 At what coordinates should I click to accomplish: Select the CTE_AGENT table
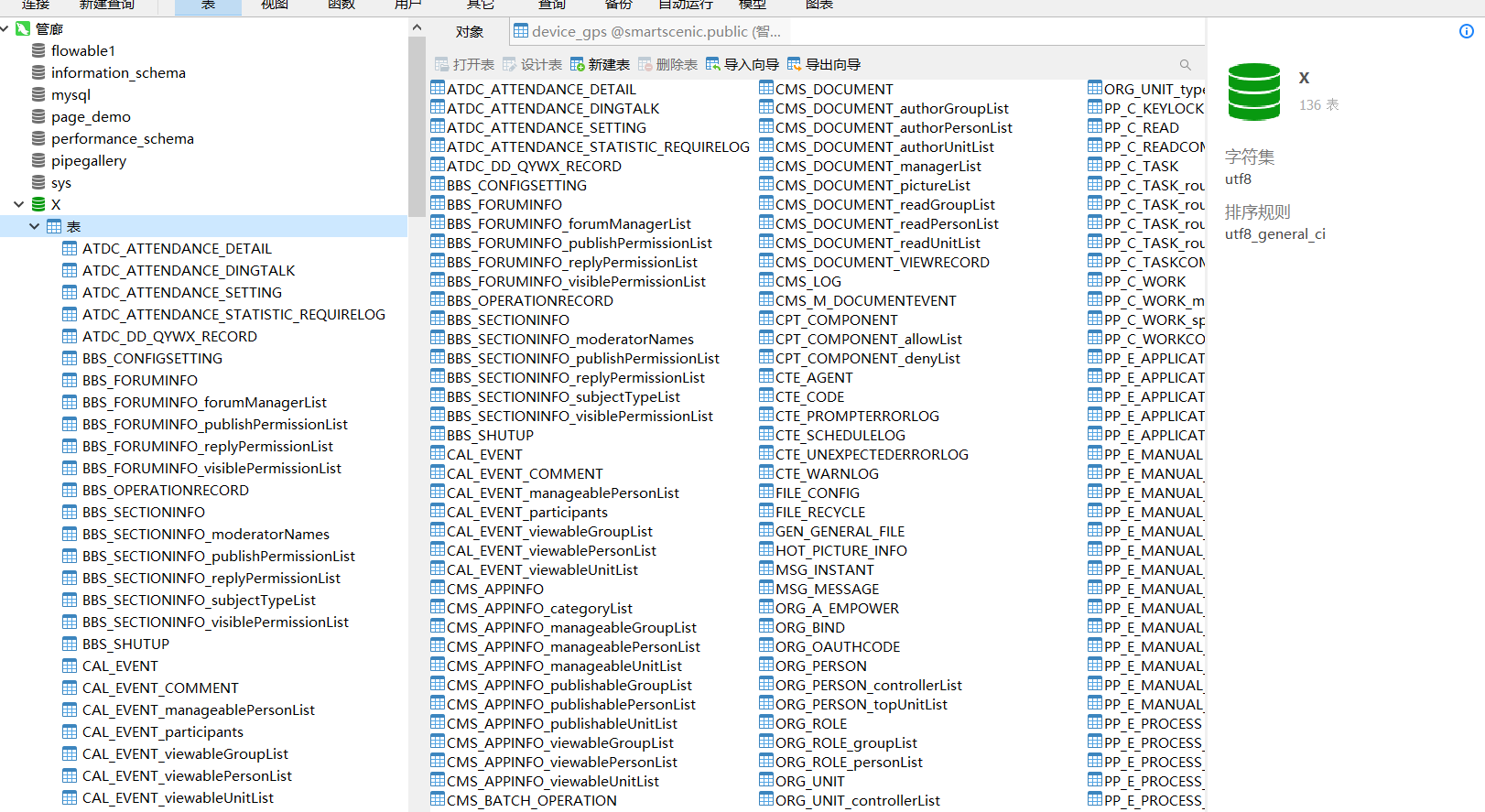point(814,377)
